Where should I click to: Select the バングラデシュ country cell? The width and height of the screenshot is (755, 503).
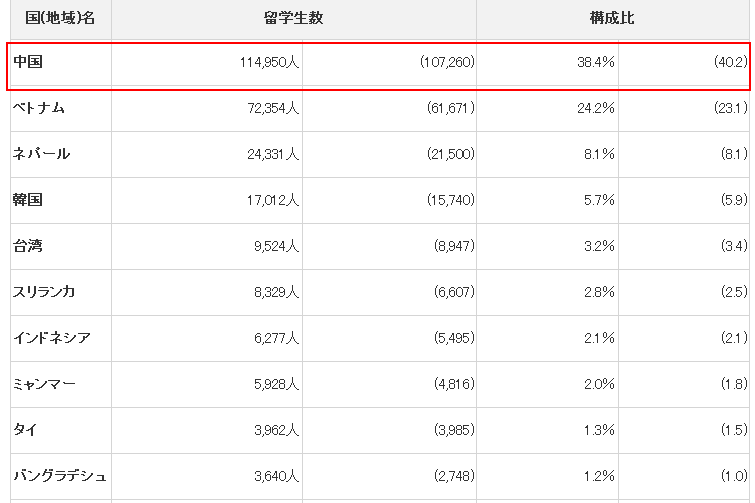pyautogui.click(x=61, y=476)
